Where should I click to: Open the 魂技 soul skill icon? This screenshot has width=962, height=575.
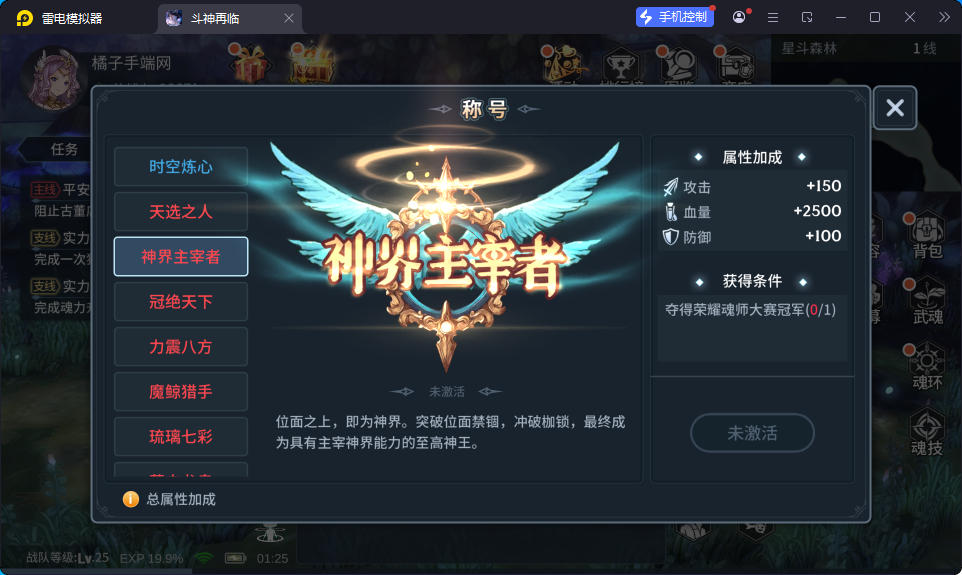927,433
